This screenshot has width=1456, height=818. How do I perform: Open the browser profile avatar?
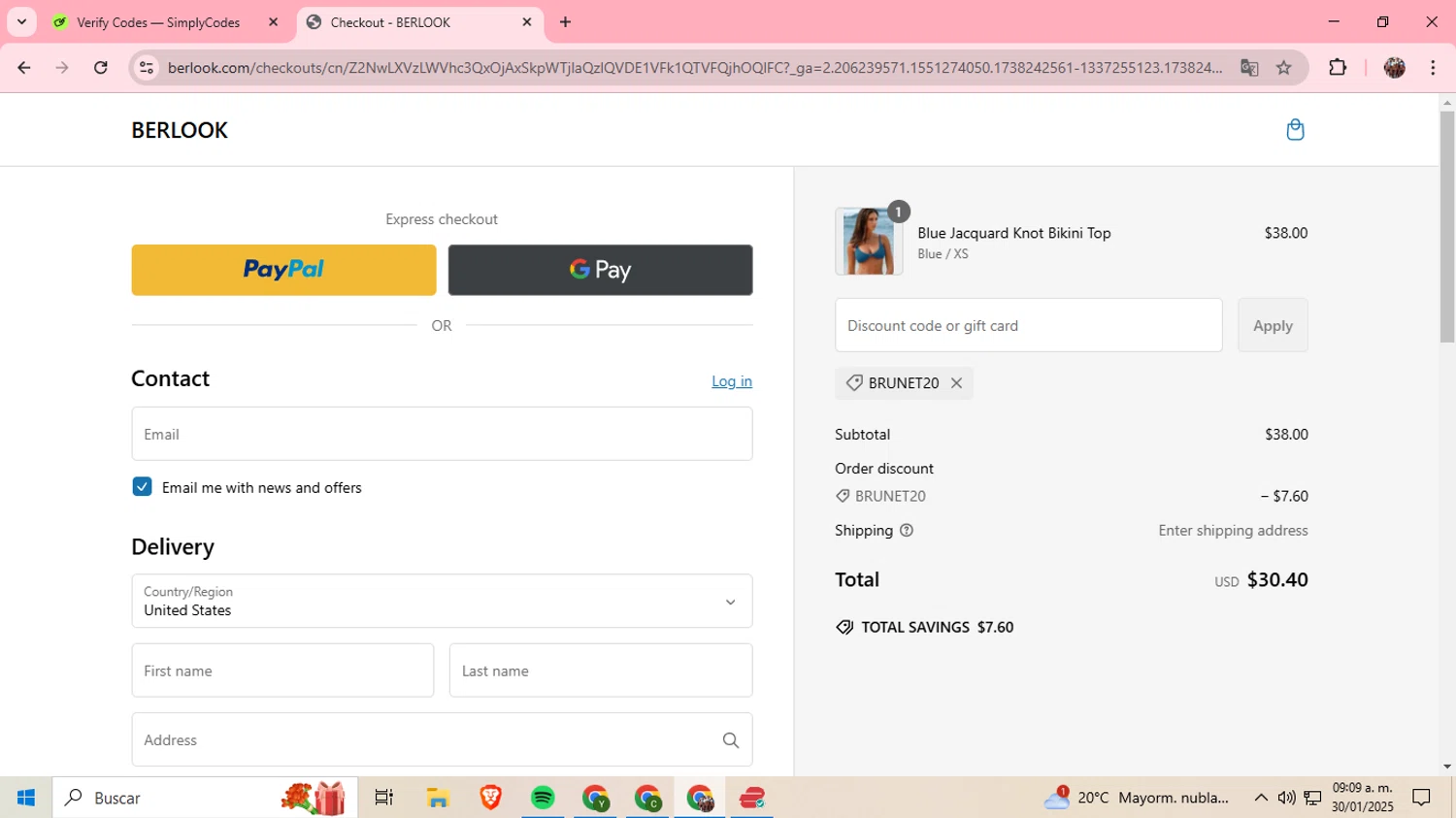tap(1395, 68)
